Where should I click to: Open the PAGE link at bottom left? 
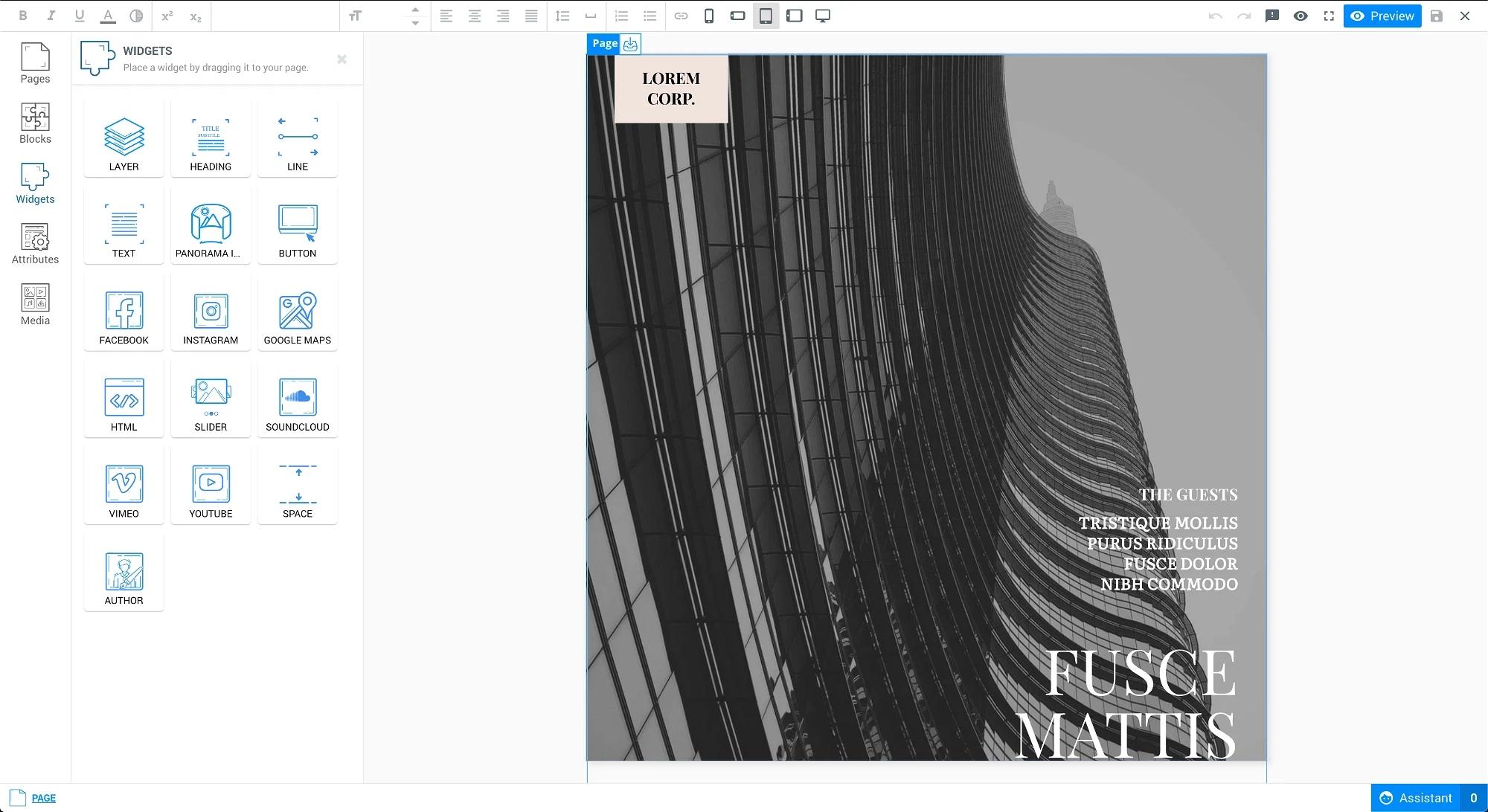click(x=45, y=797)
